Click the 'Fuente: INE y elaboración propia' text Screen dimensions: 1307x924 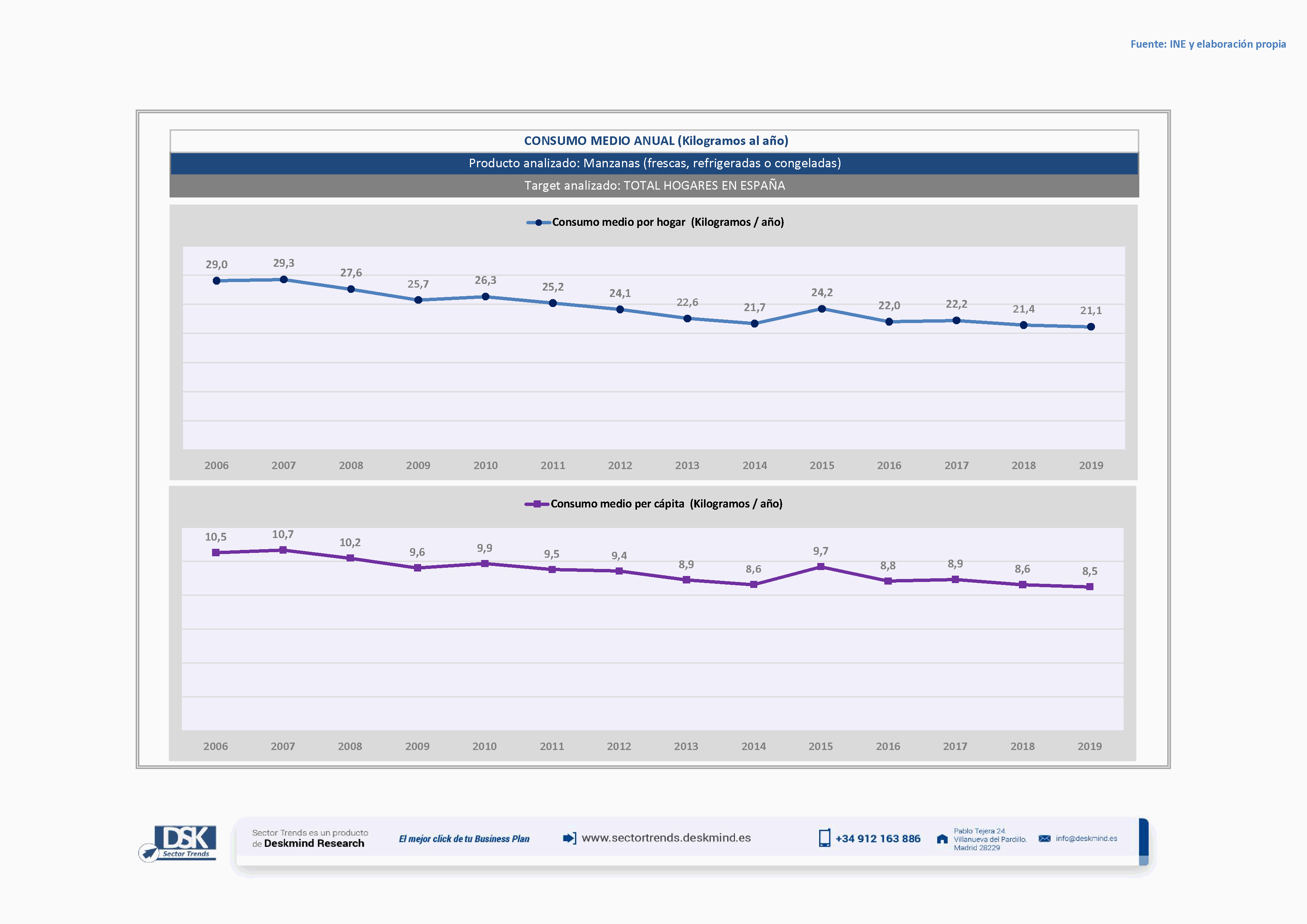point(1208,44)
